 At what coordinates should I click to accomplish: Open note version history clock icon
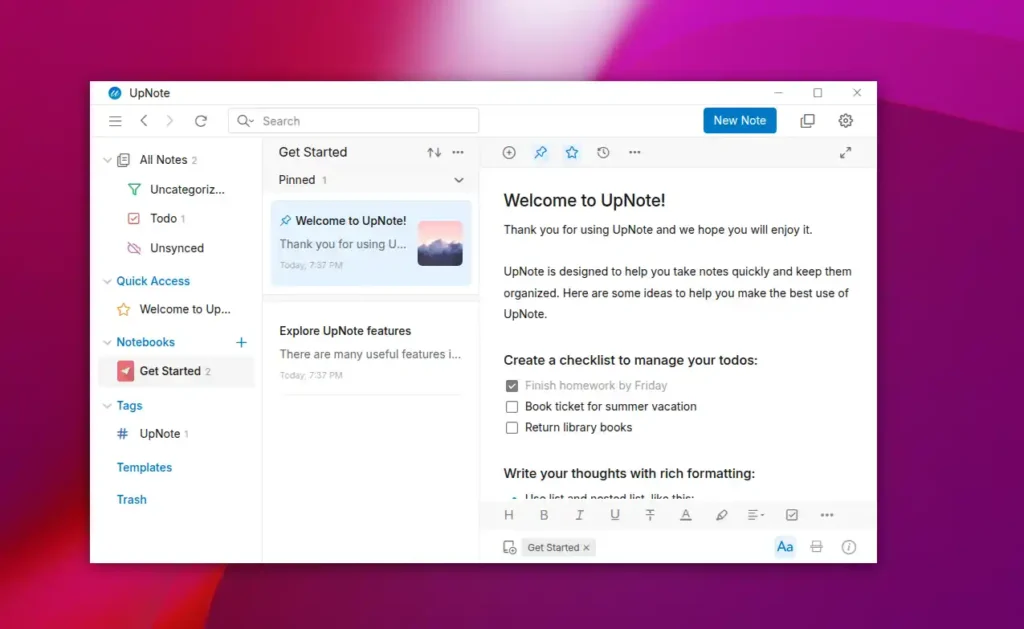point(603,153)
